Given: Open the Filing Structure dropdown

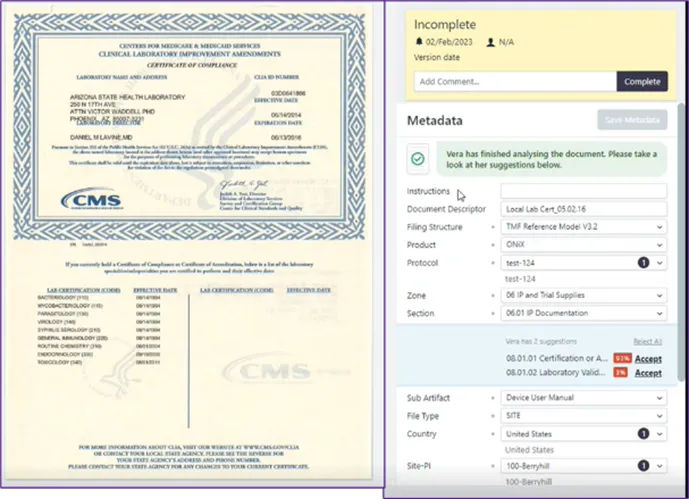Looking at the screenshot, I should 584,227.
